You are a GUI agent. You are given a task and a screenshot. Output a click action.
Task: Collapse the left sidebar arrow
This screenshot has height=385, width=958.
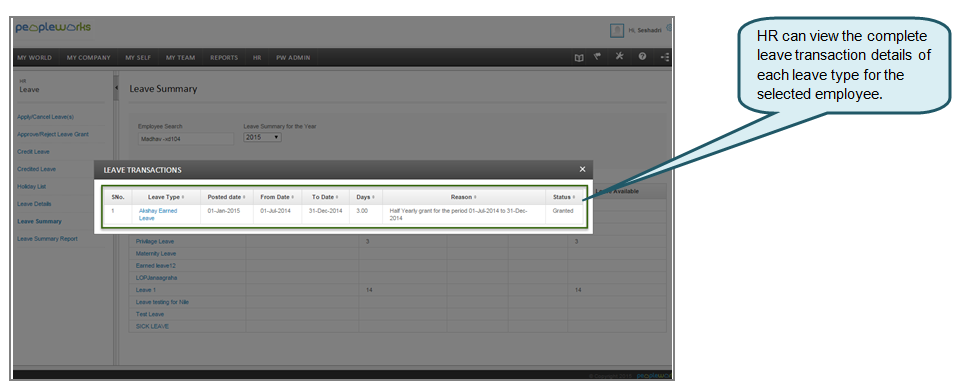(116, 88)
